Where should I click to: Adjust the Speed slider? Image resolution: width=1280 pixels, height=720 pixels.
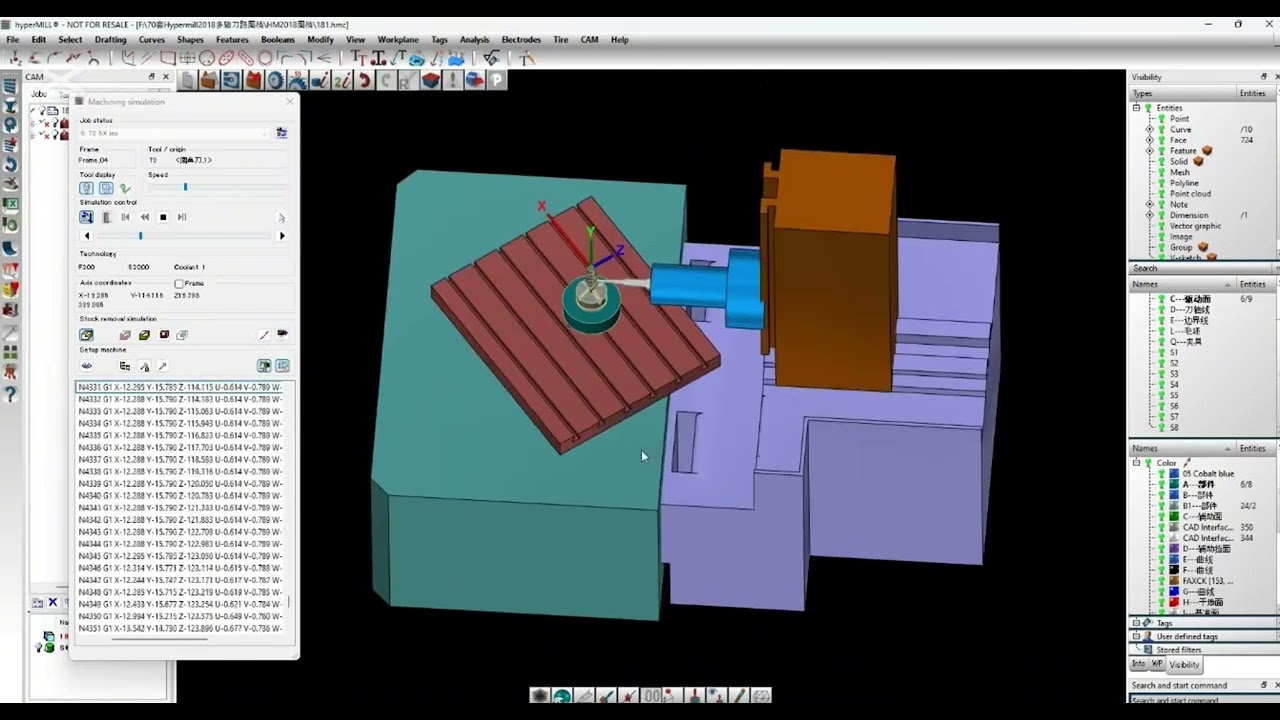(x=185, y=187)
